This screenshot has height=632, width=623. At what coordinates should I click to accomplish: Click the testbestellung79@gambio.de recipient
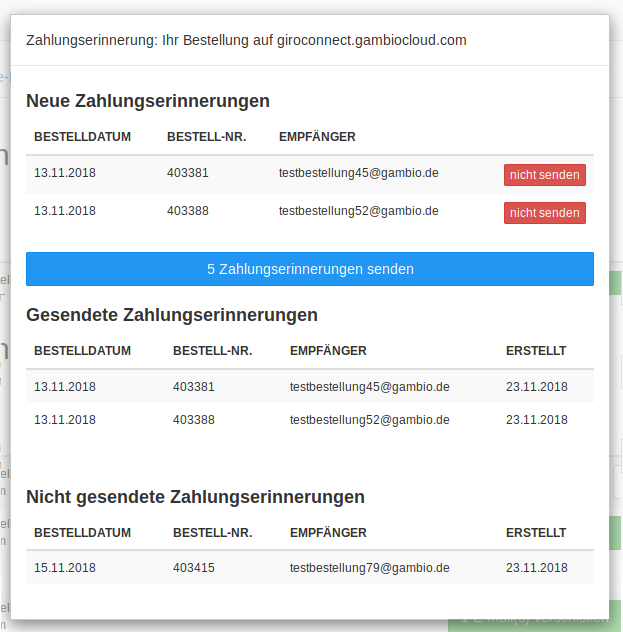click(x=369, y=568)
